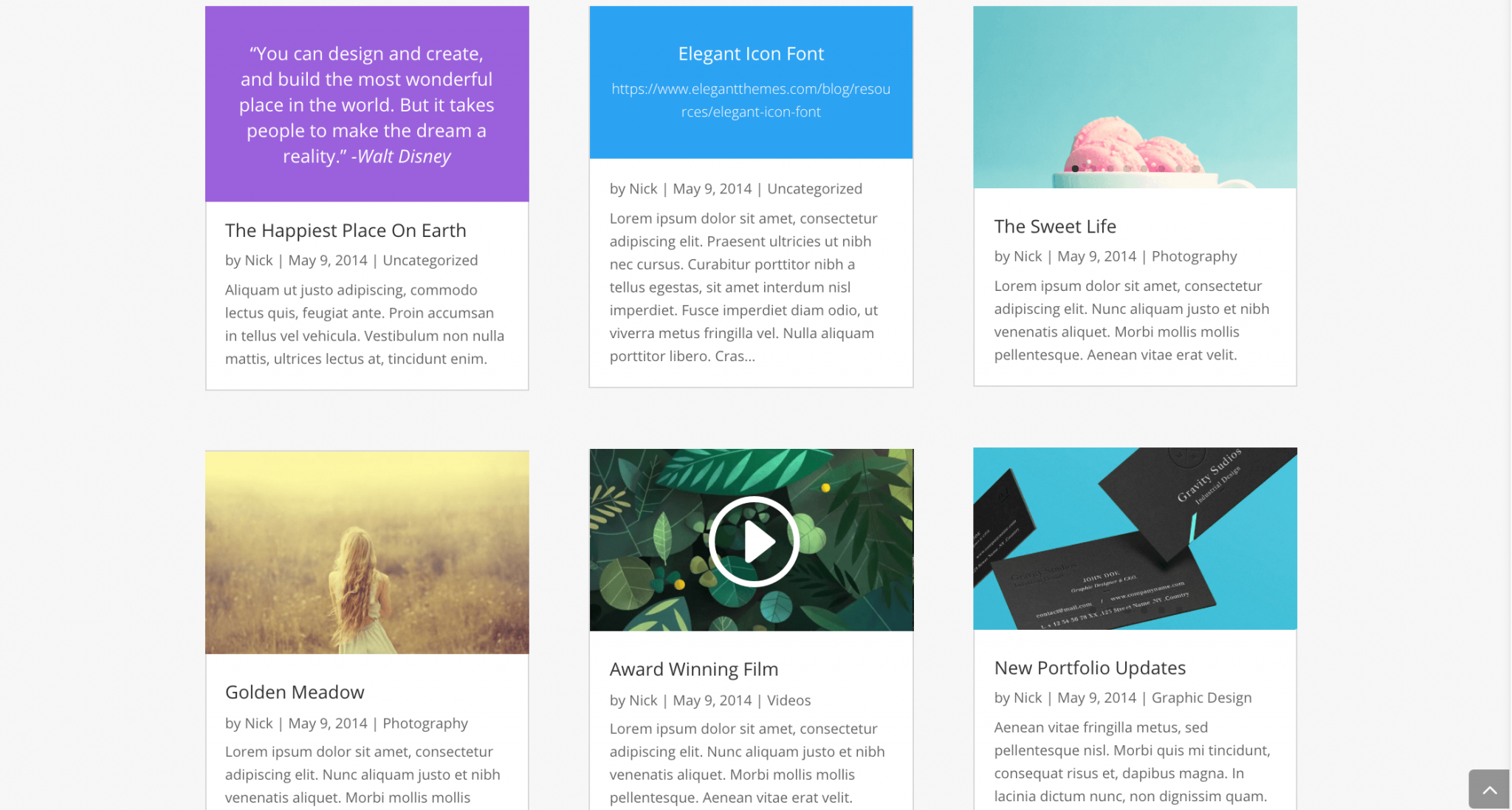The height and width of the screenshot is (810, 1512).
Task: Click the Golden Meadow featured image
Action: click(367, 552)
